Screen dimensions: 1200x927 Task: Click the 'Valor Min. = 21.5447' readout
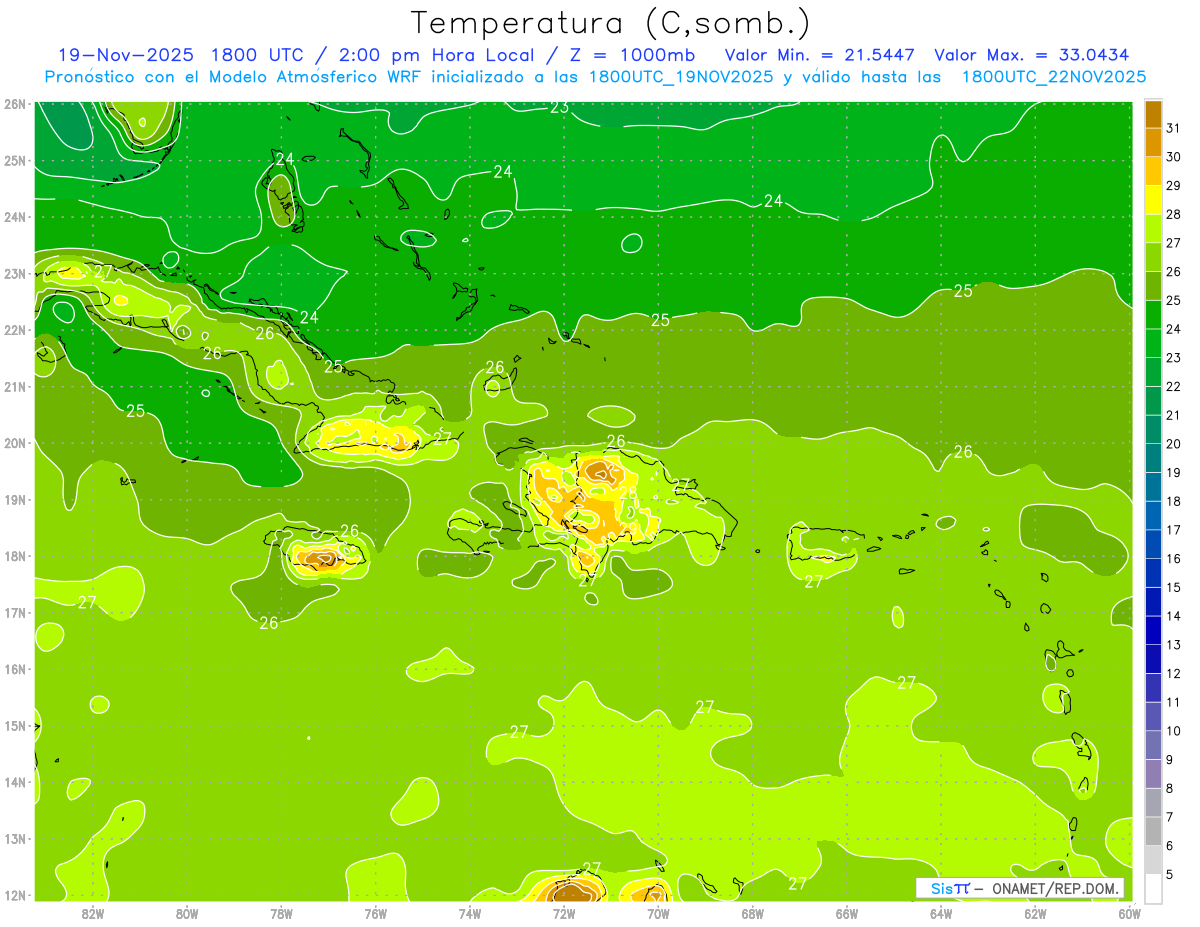pos(820,55)
